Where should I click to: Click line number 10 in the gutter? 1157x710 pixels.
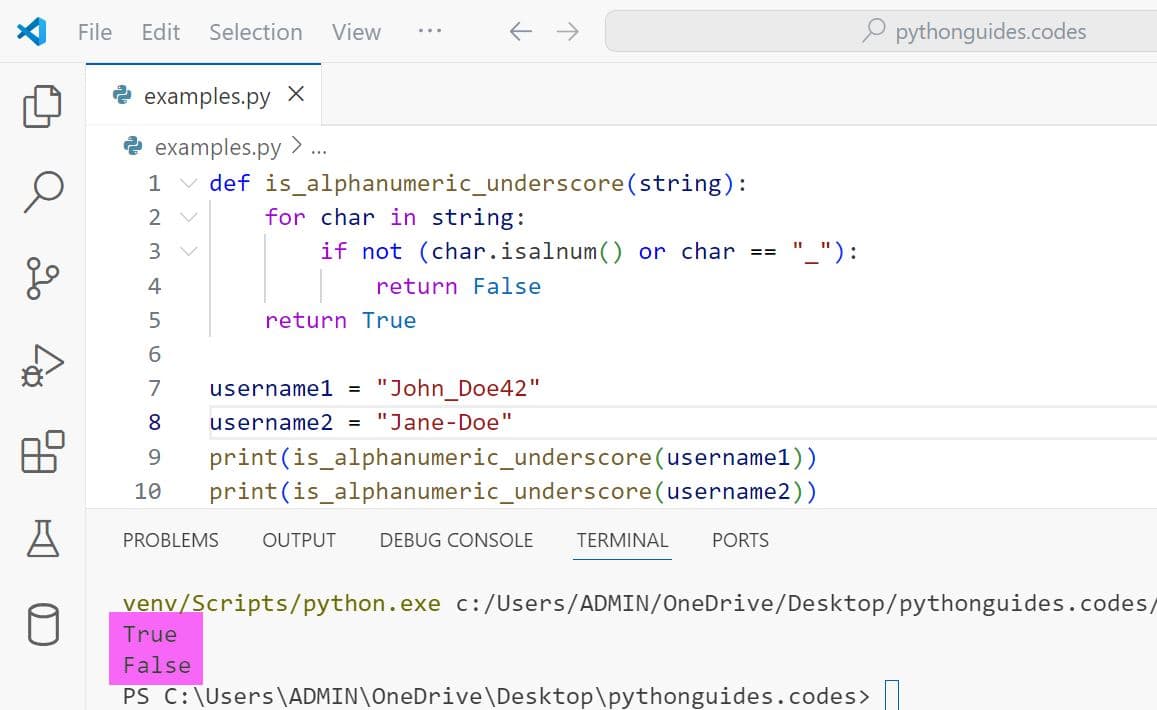click(x=148, y=491)
